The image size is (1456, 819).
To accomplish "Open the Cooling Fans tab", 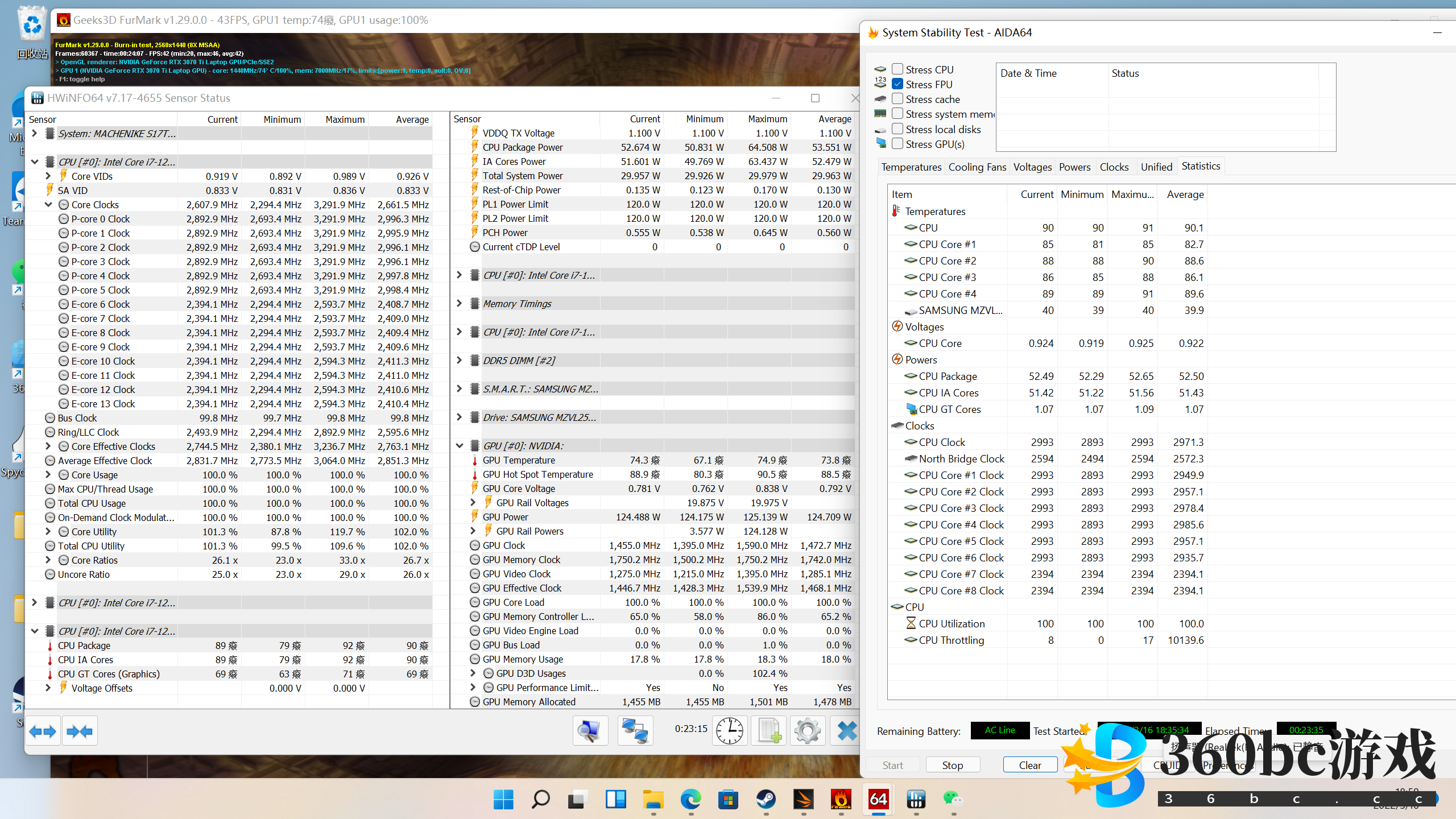I will pyautogui.click(x=977, y=167).
